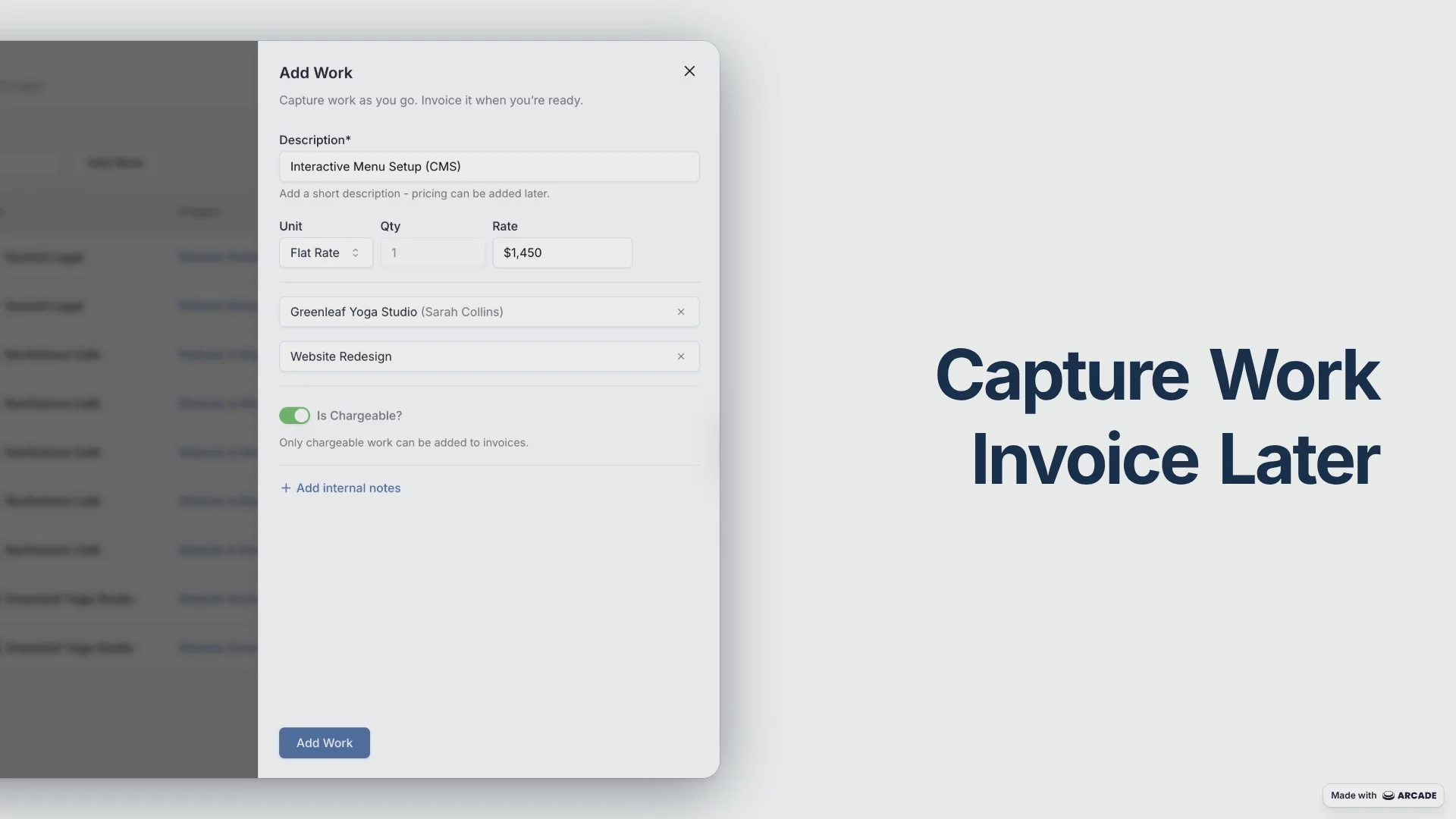Open the Made with Arcade badge

tap(1383, 796)
